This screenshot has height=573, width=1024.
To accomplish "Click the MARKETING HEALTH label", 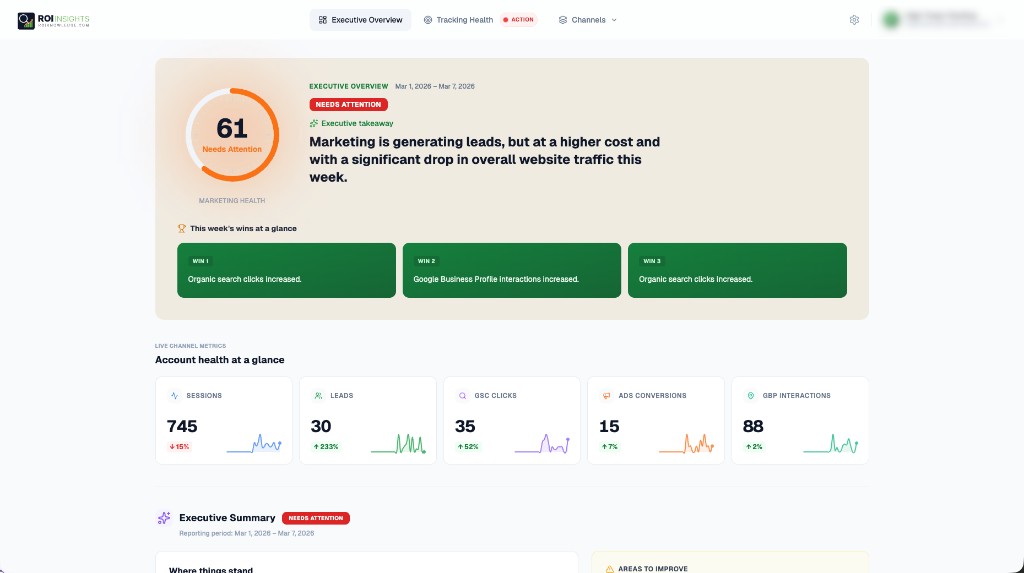I will [x=232, y=201].
